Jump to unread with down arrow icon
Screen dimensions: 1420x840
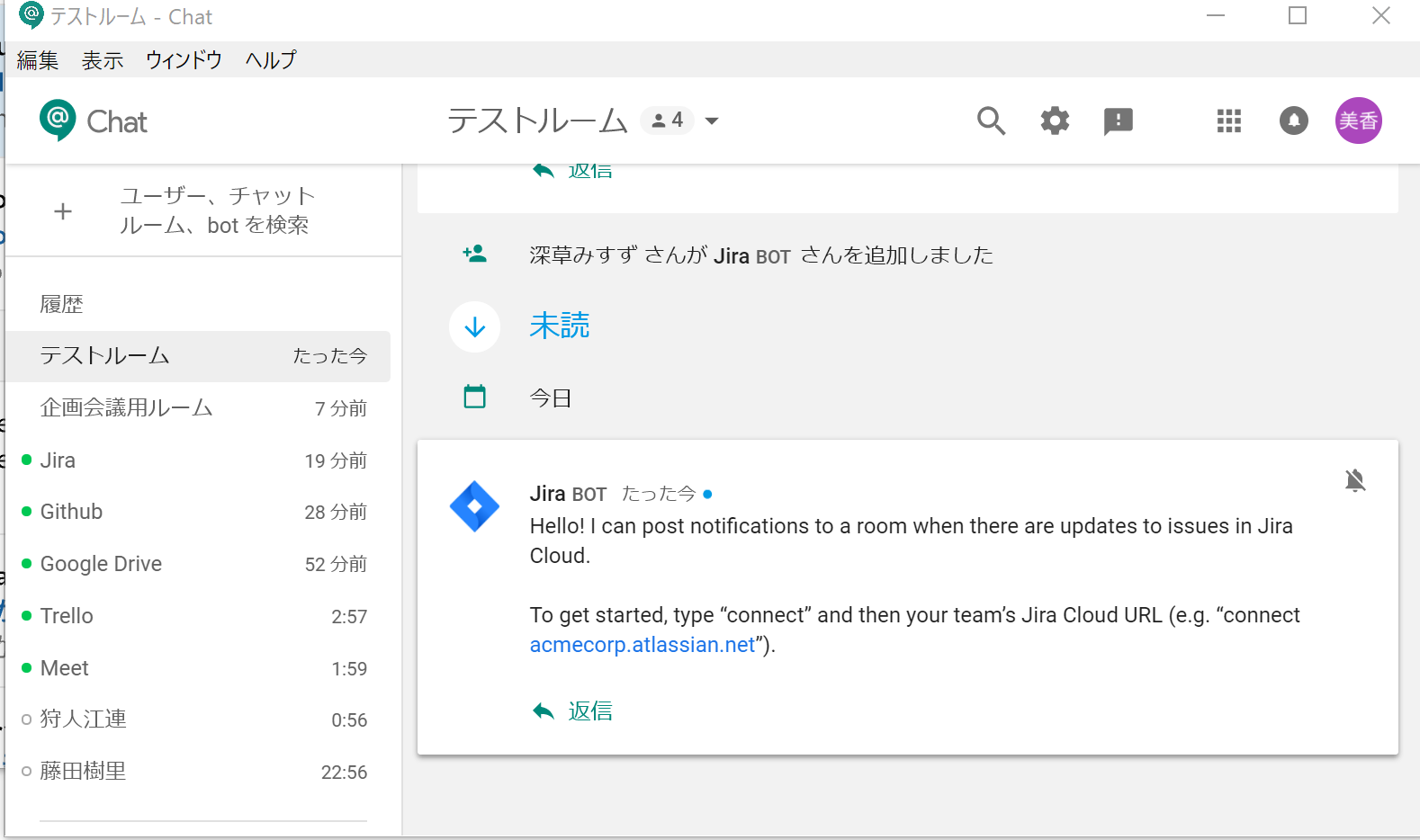pos(474,326)
